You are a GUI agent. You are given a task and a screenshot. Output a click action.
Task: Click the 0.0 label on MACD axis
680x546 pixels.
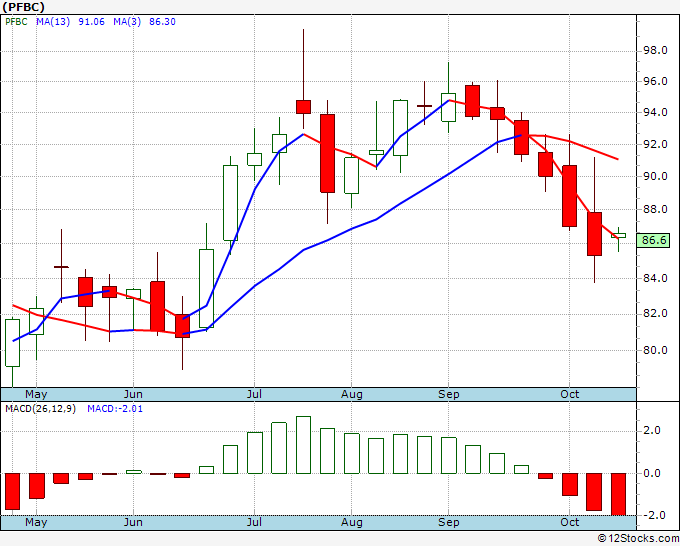point(652,473)
